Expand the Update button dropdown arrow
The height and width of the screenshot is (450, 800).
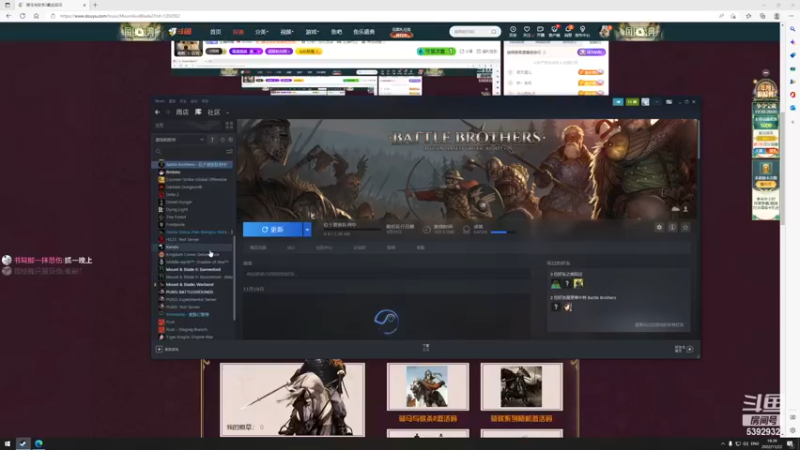coord(307,230)
